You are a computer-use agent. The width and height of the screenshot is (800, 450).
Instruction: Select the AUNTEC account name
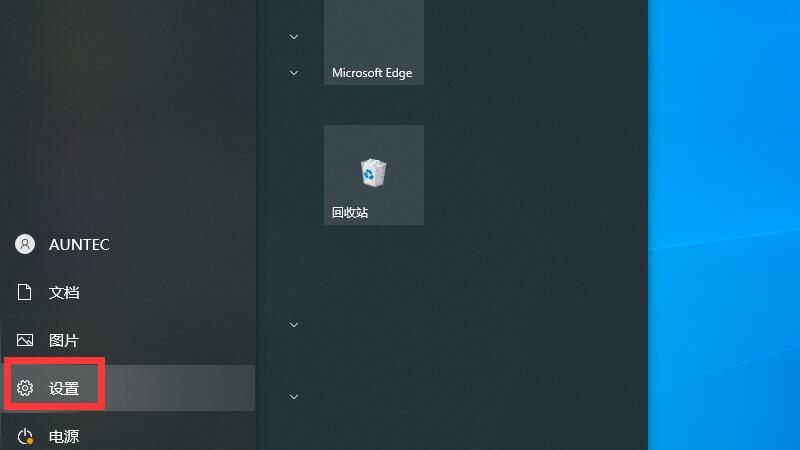[79, 244]
